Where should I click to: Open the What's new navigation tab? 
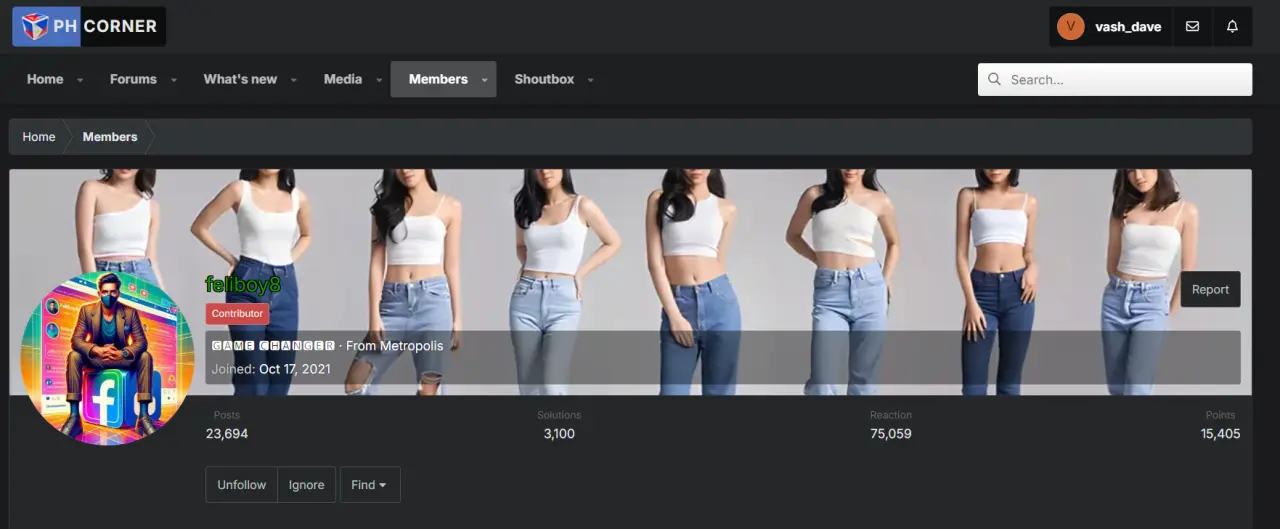[x=240, y=79]
